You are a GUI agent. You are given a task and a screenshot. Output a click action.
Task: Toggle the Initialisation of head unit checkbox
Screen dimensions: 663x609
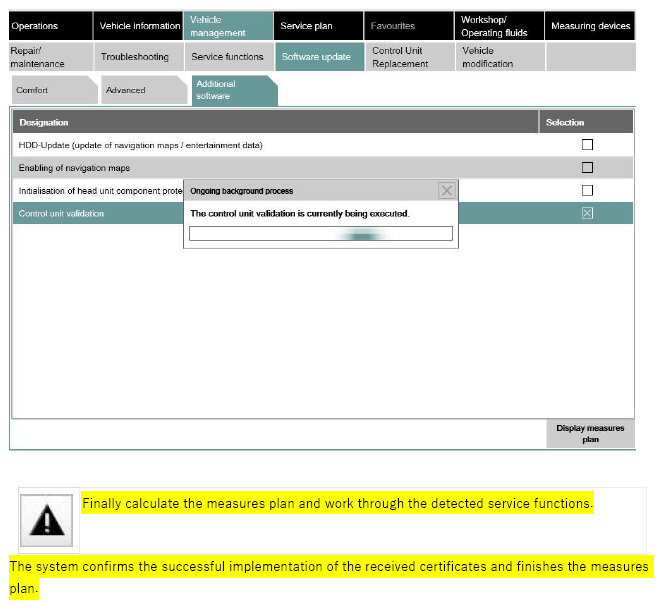point(587,190)
